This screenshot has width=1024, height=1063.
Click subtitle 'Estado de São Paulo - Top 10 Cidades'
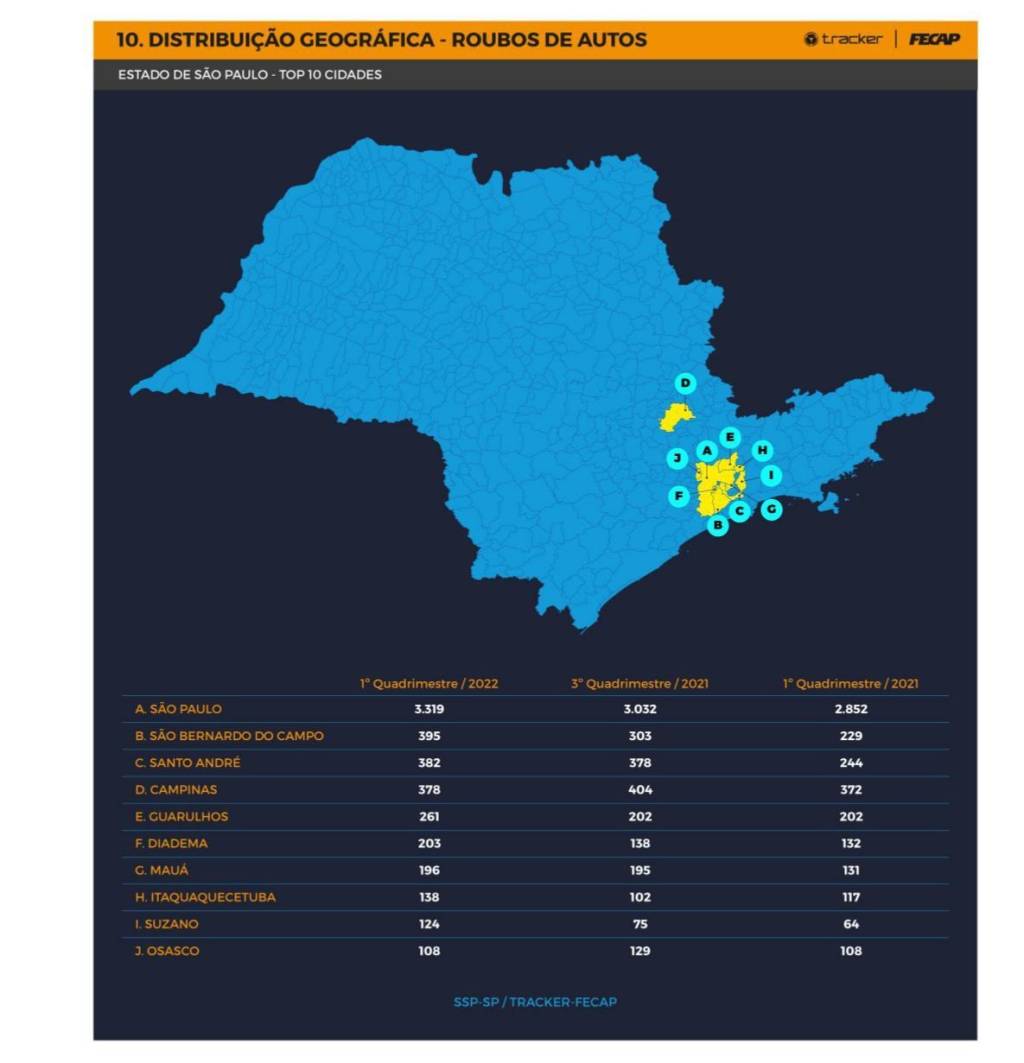tap(250, 75)
